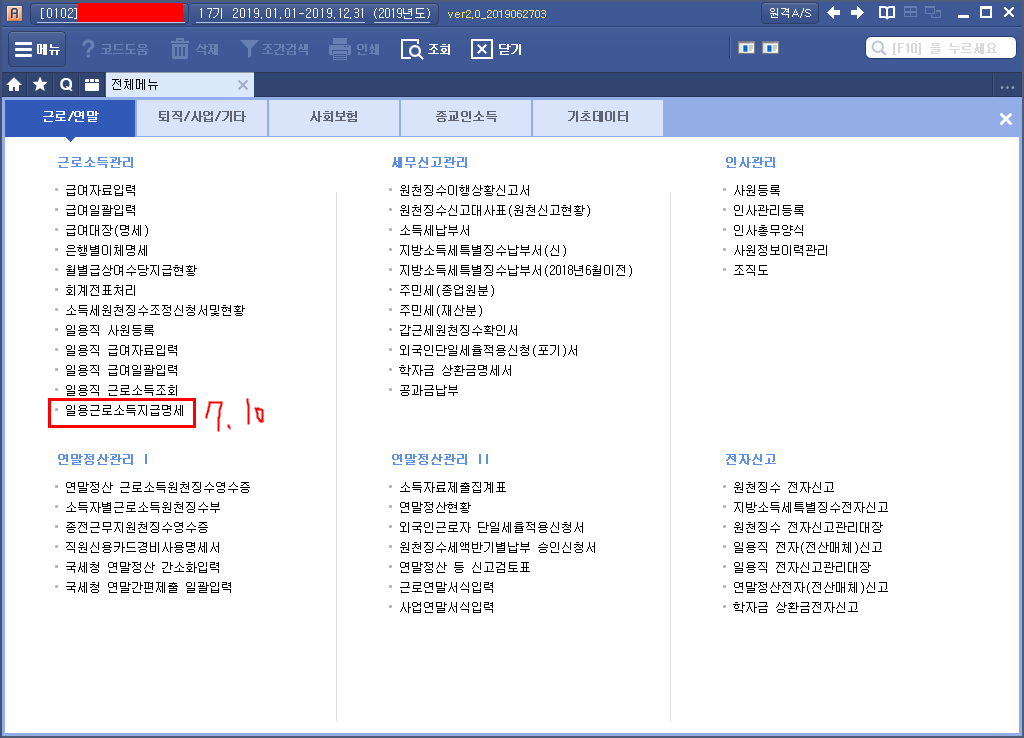The image size is (1024, 738).
Task: Click the 원격A/S remote support button
Action: (x=790, y=12)
